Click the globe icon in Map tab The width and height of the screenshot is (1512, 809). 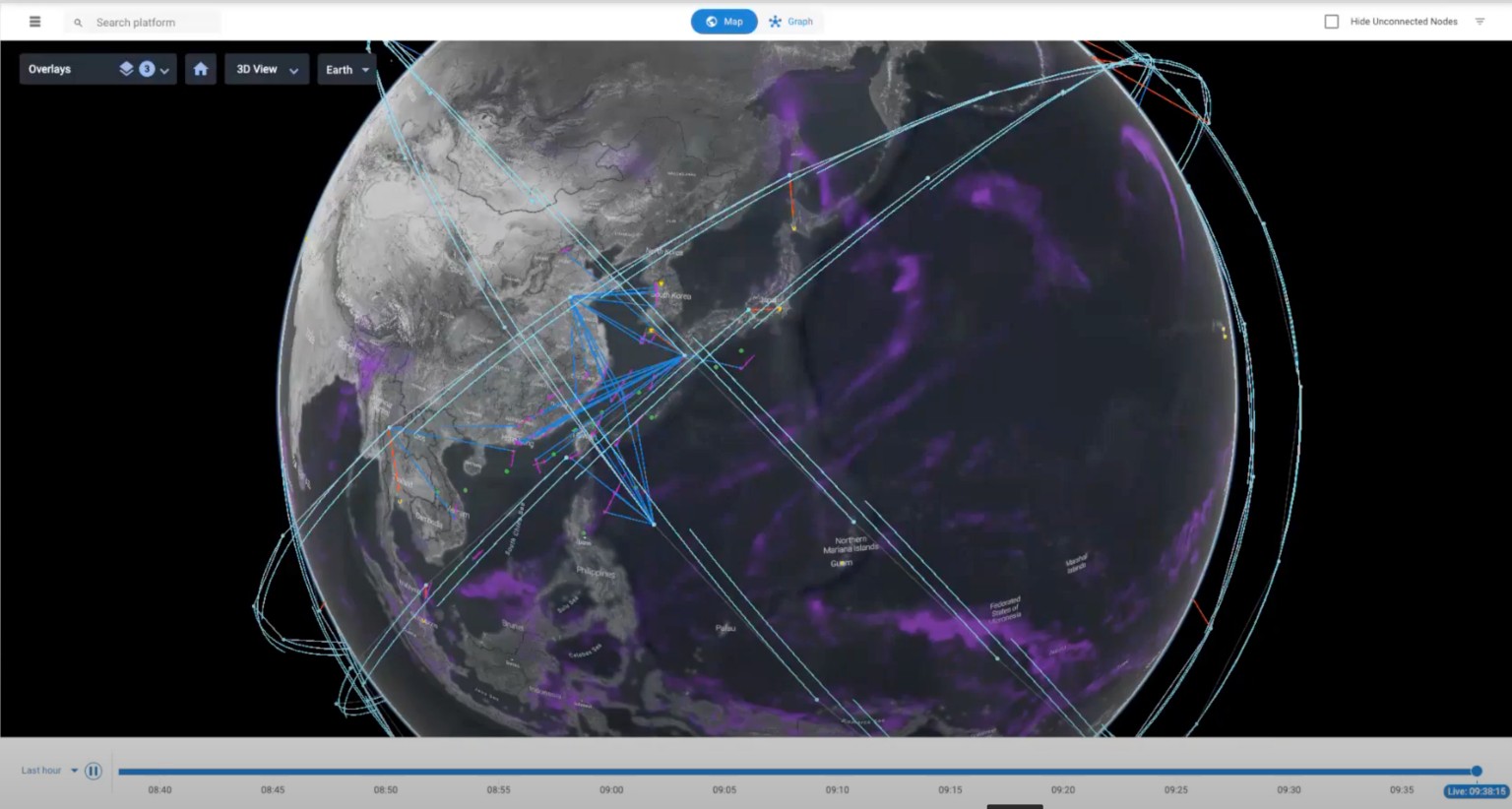click(711, 22)
